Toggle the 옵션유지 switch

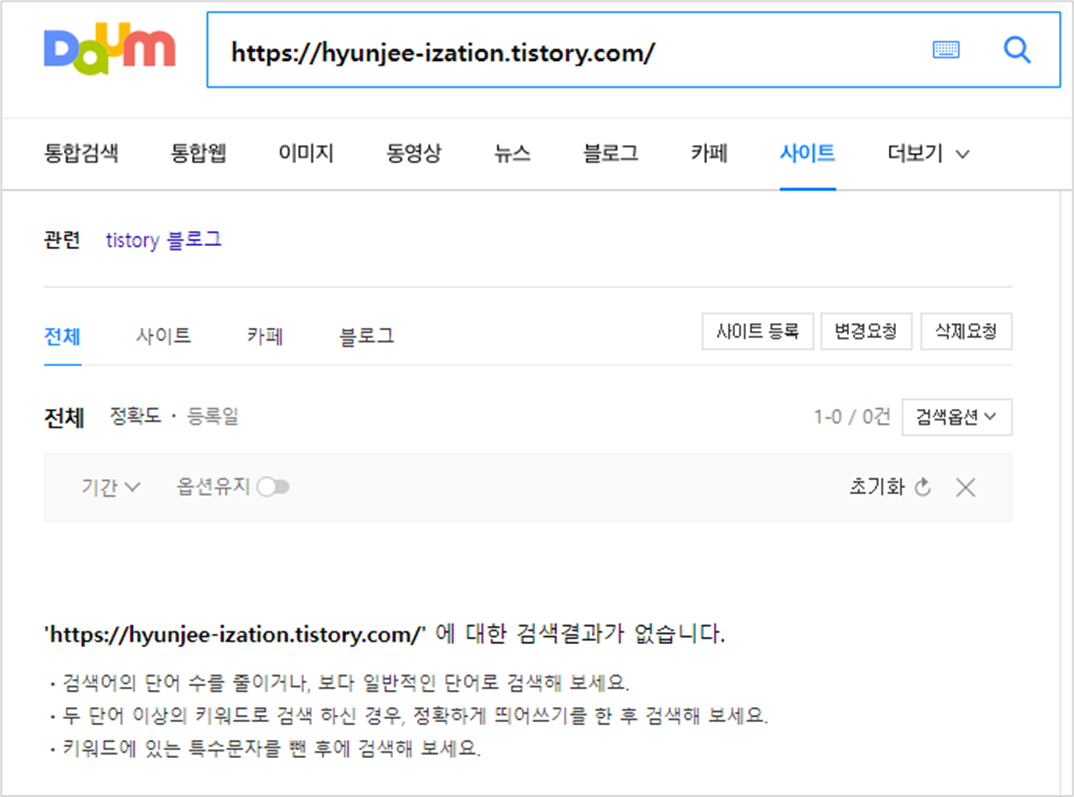point(273,487)
